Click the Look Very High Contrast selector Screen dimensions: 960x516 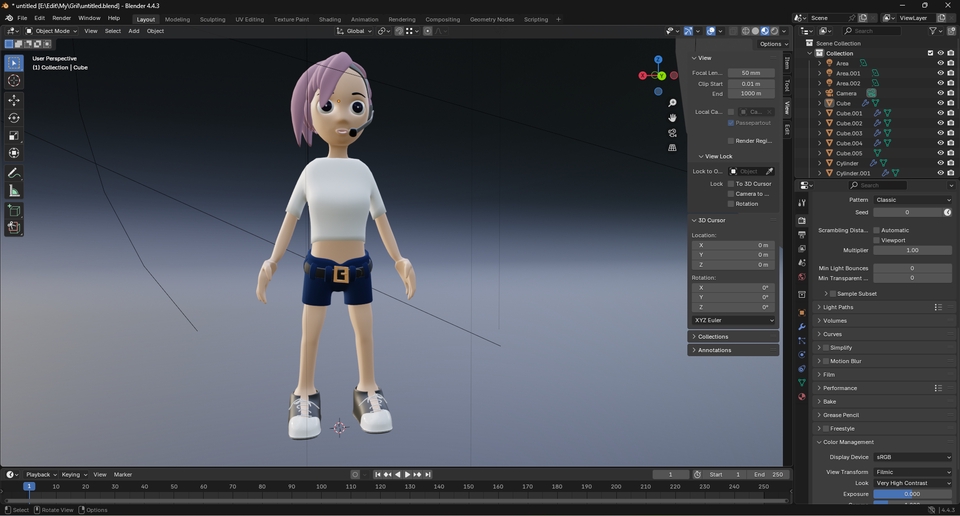click(912, 483)
